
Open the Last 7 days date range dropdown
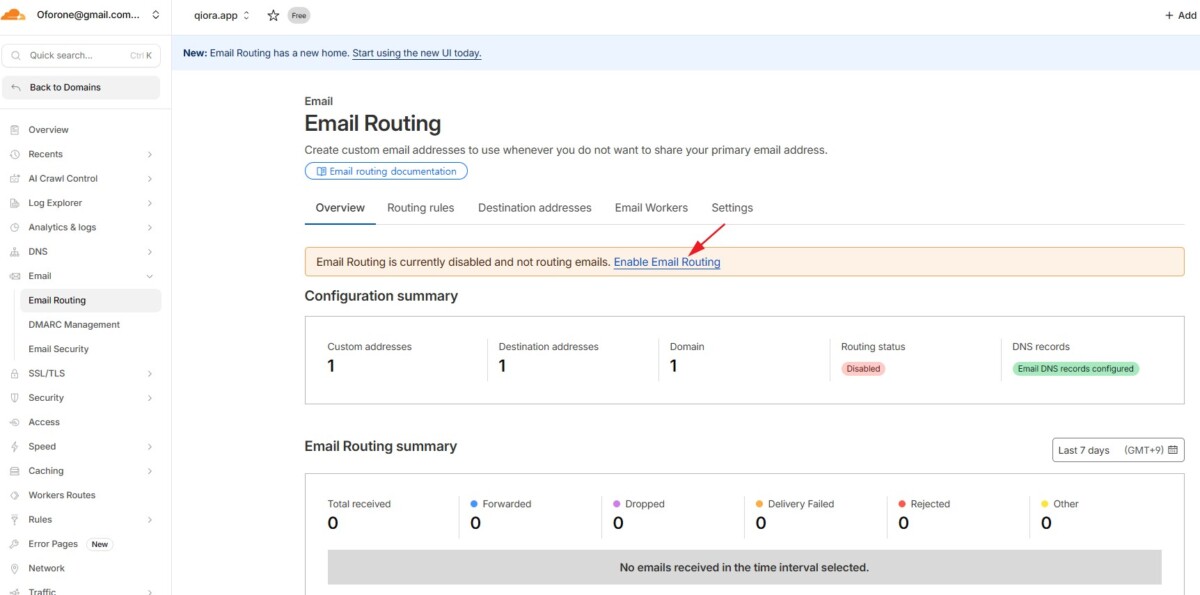[1118, 450]
